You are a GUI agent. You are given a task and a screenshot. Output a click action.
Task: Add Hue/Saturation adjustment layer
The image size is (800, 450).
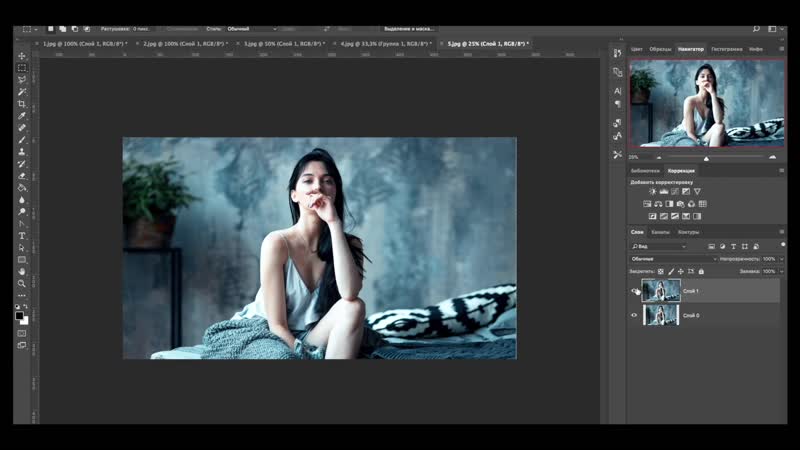point(647,204)
